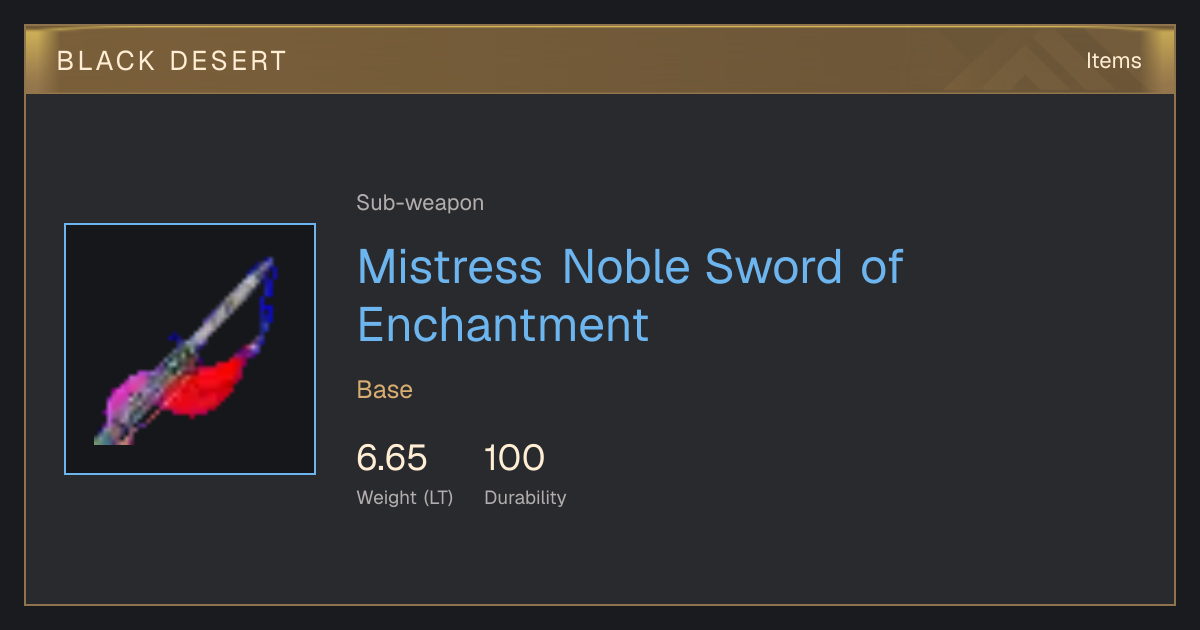
Task: Click the Weight (LT) label
Action: point(405,497)
